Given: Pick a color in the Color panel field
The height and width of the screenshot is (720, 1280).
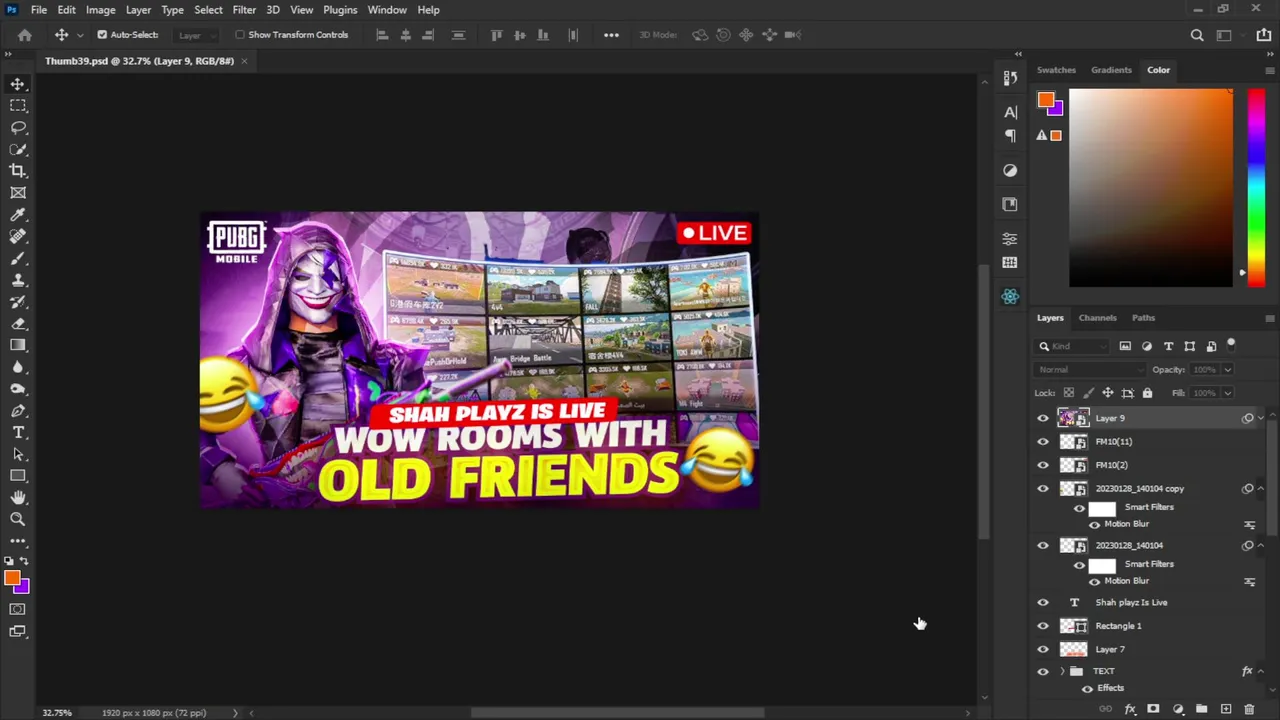Looking at the screenshot, I should coord(1151,188).
